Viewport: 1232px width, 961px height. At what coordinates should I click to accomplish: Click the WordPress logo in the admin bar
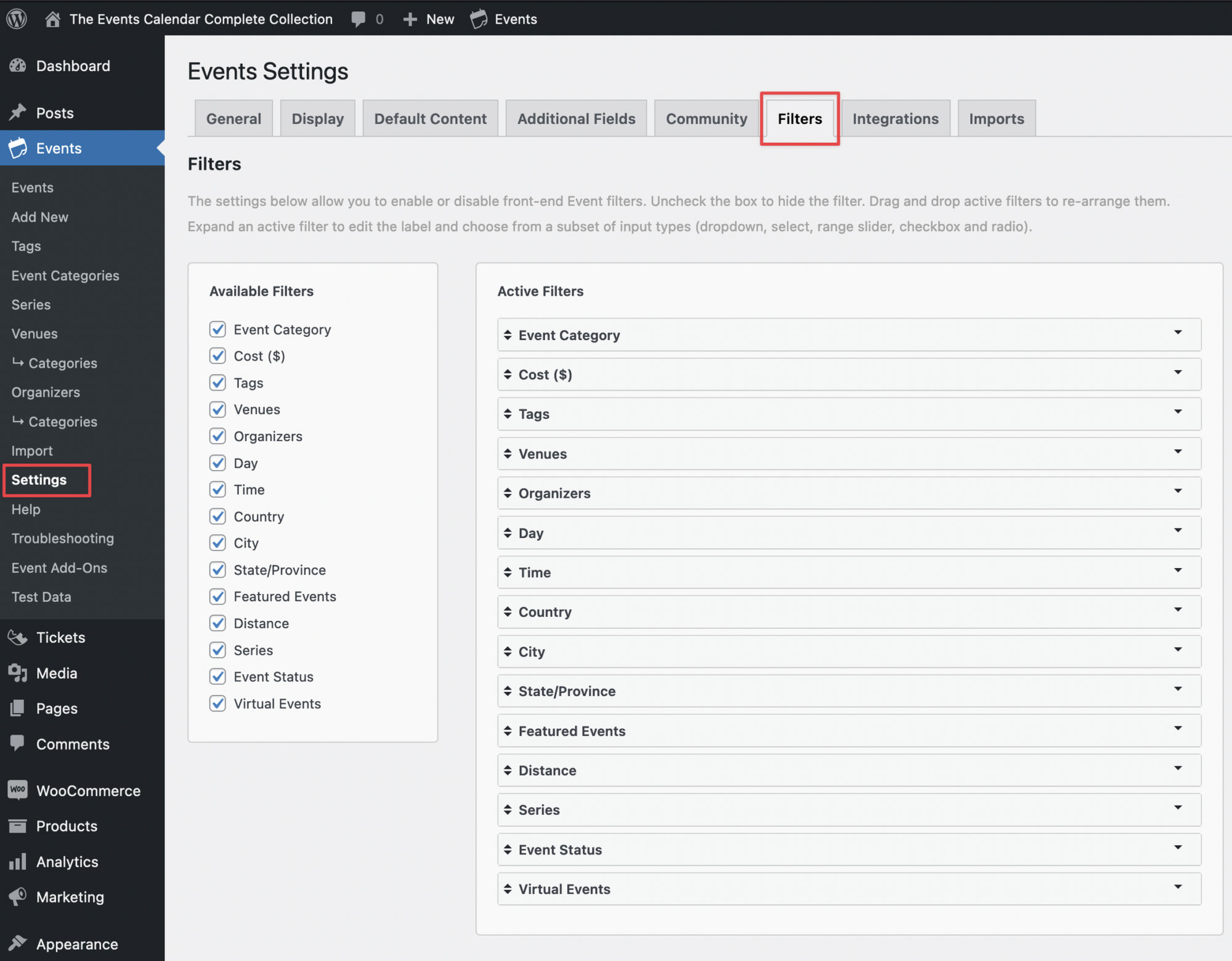pyautogui.click(x=17, y=18)
